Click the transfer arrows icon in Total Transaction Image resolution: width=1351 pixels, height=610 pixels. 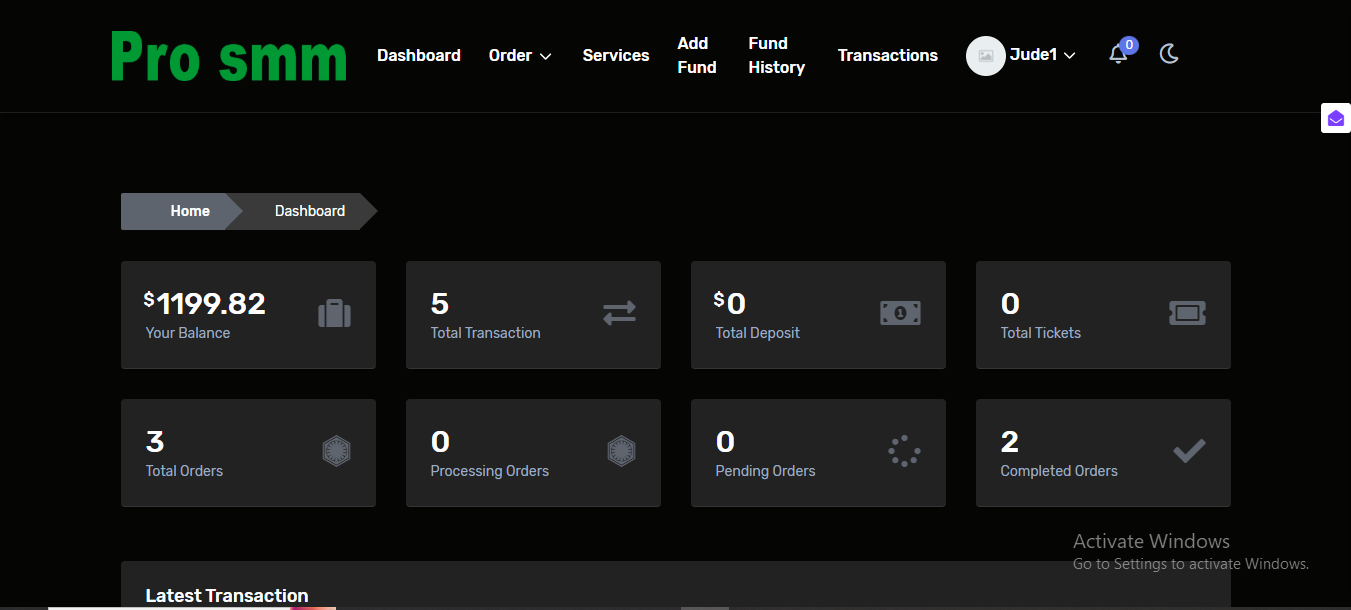pos(619,314)
